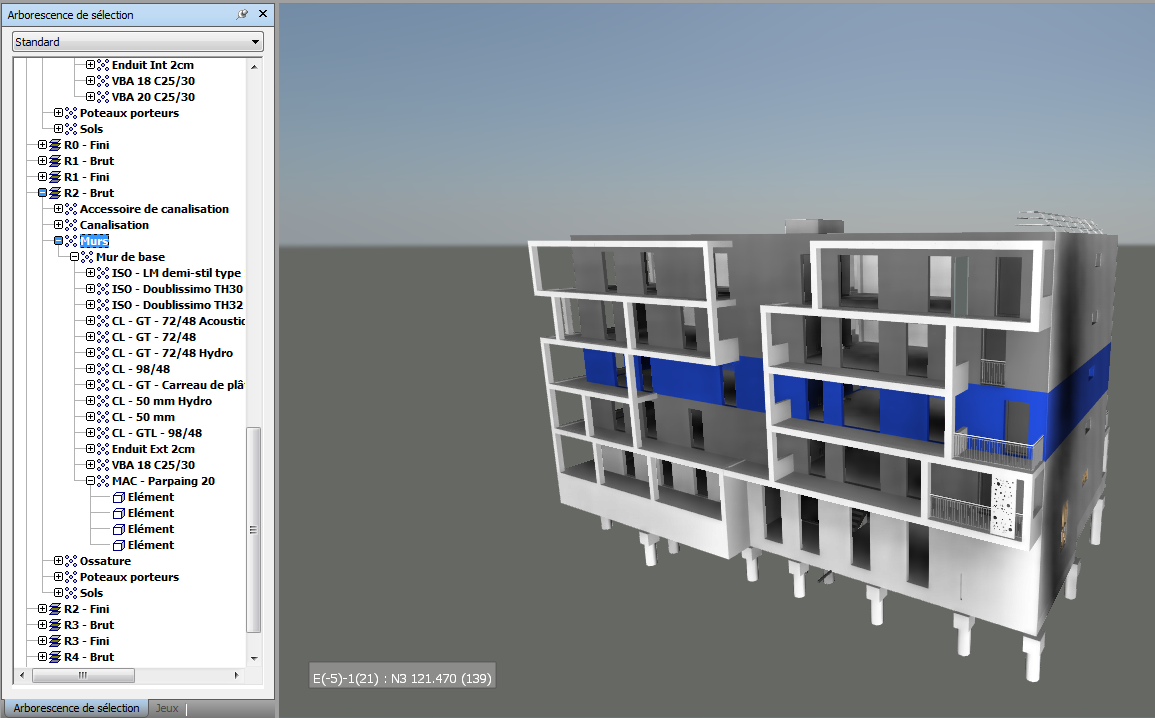The height and width of the screenshot is (718, 1155).
Task: Click the layer icon beside R0 - Fini
Action: (x=55, y=145)
